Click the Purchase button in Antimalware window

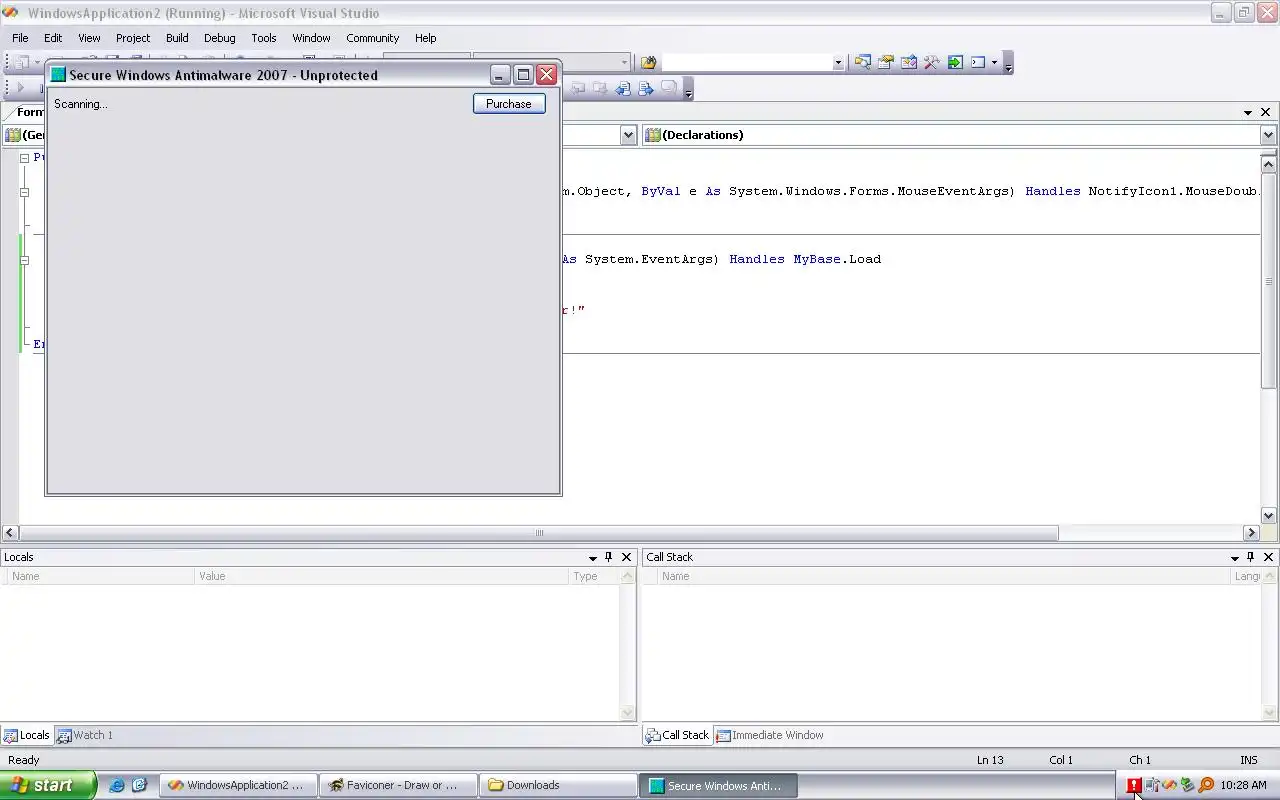point(509,104)
